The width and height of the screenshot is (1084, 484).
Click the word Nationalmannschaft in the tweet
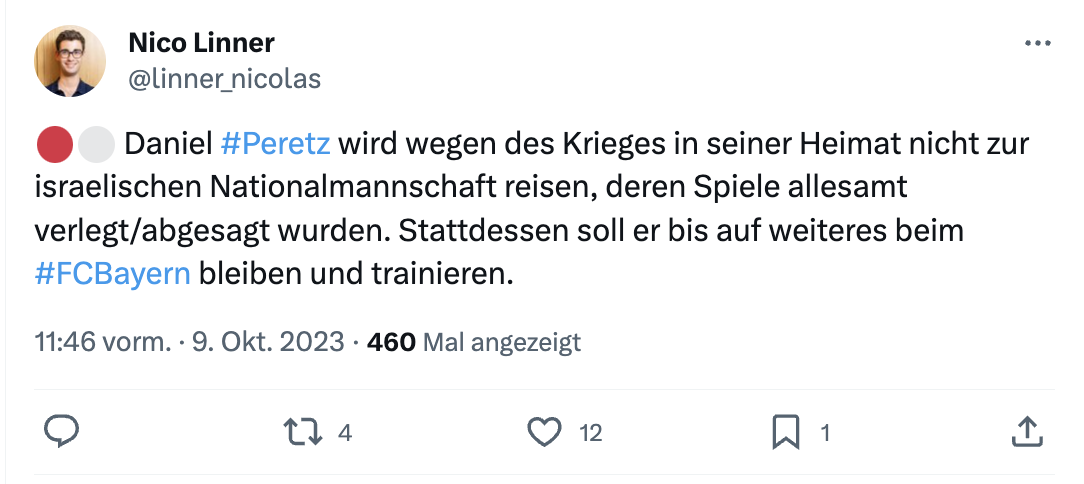coord(333,188)
